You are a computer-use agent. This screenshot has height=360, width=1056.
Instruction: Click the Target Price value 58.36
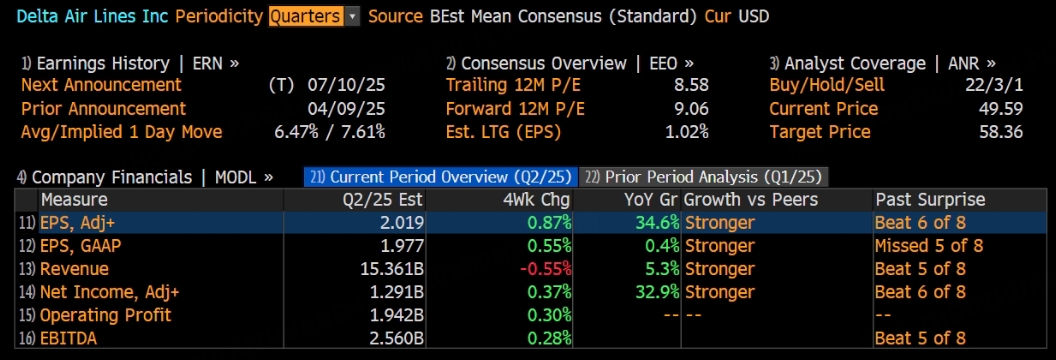[1001, 132]
